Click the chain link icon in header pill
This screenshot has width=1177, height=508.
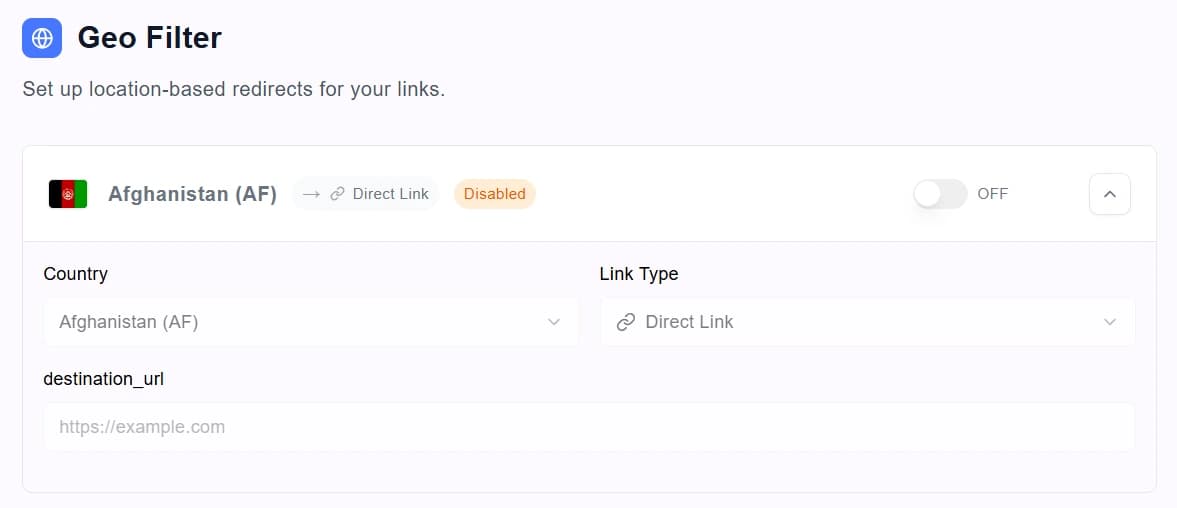(338, 194)
